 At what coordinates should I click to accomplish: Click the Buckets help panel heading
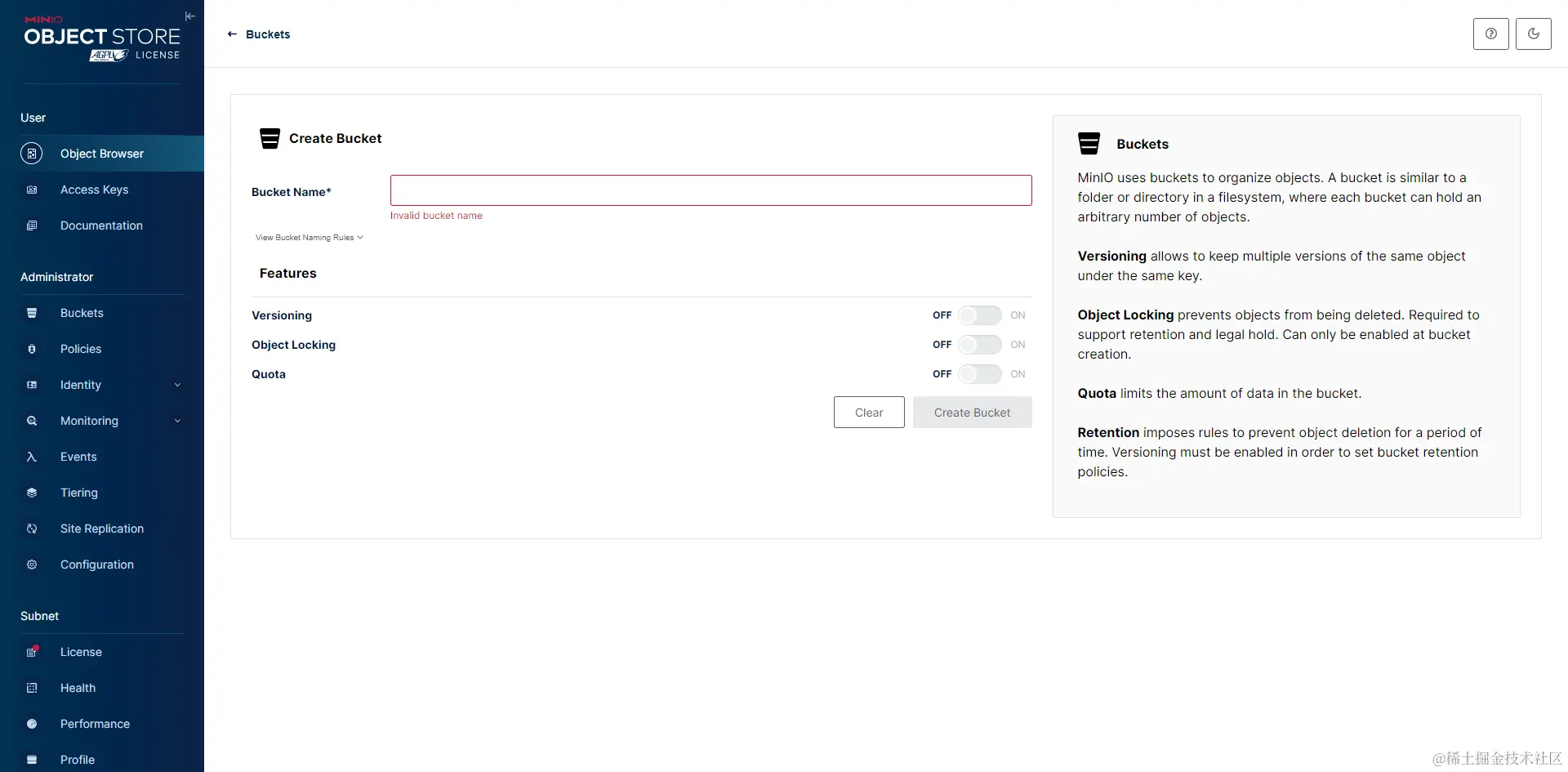(x=1143, y=145)
